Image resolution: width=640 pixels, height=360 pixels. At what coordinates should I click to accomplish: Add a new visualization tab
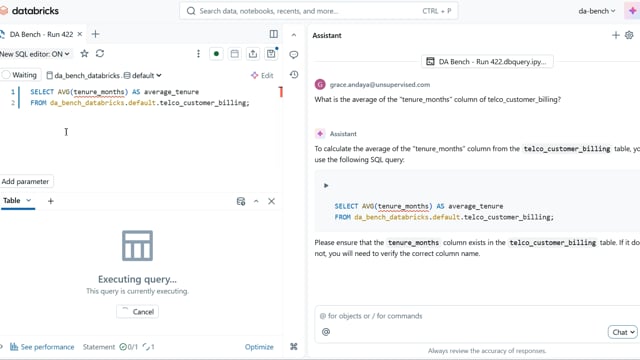pos(51,201)
